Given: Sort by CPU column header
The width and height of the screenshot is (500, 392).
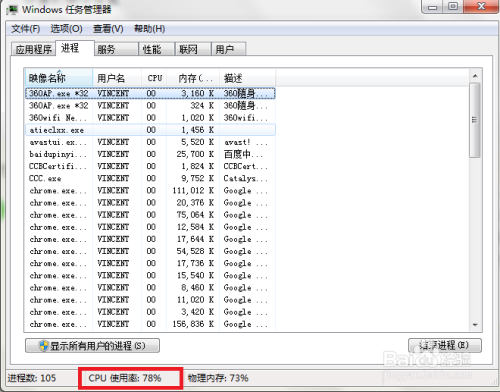Looking at the screenshot, I should point(154,78).
